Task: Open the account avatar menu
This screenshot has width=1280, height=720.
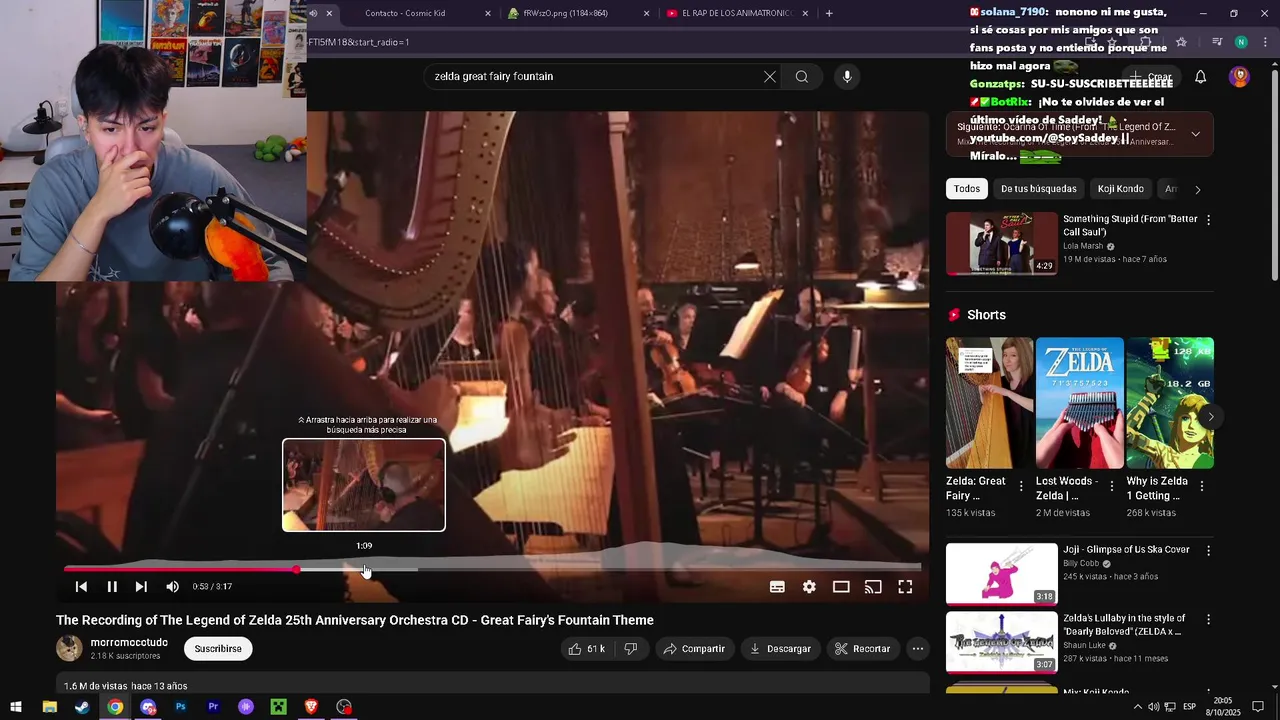Action: click(1239, 77)
